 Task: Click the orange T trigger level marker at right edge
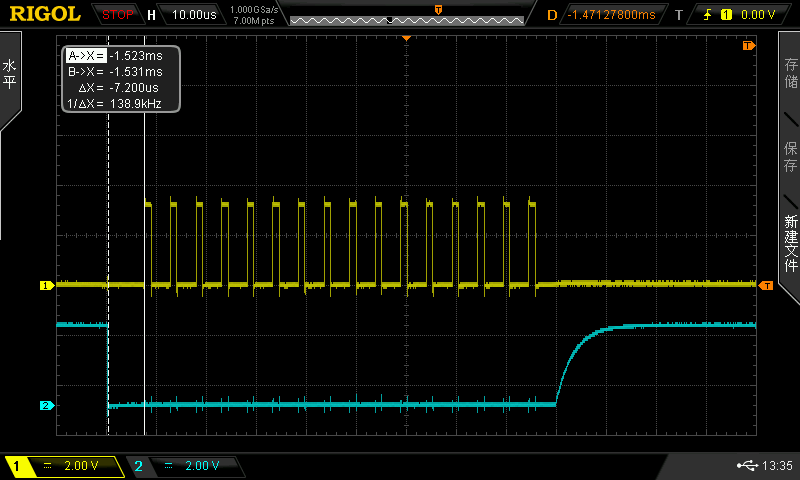tap(766, 286)
